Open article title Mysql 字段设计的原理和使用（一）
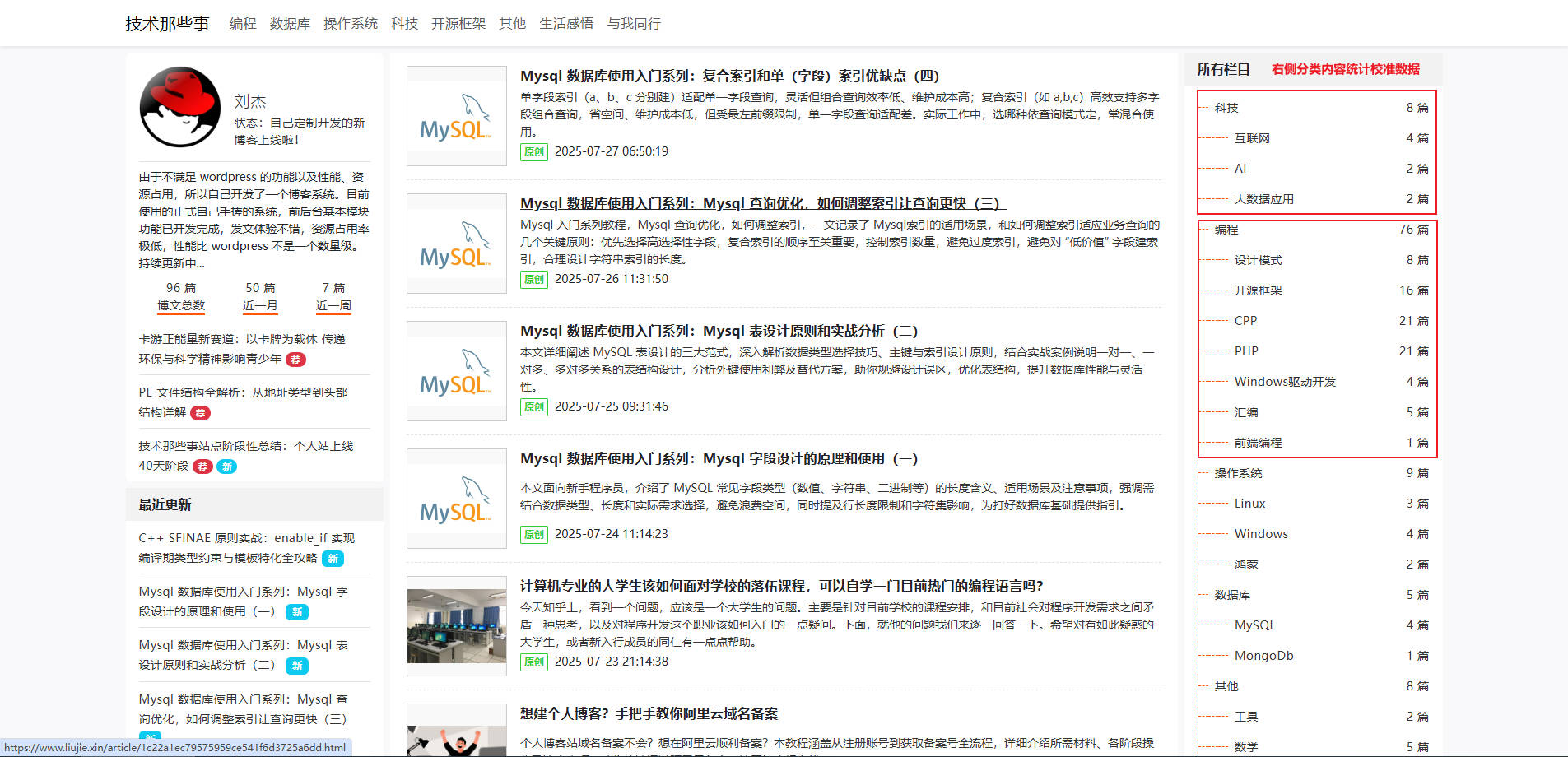Image resolution: width=1568 pixels, height=757 pixels. pyautogui.click(x=719, y=458)
